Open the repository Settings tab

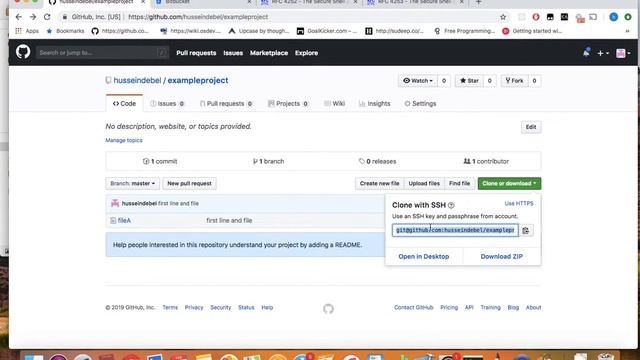point(420,104)
